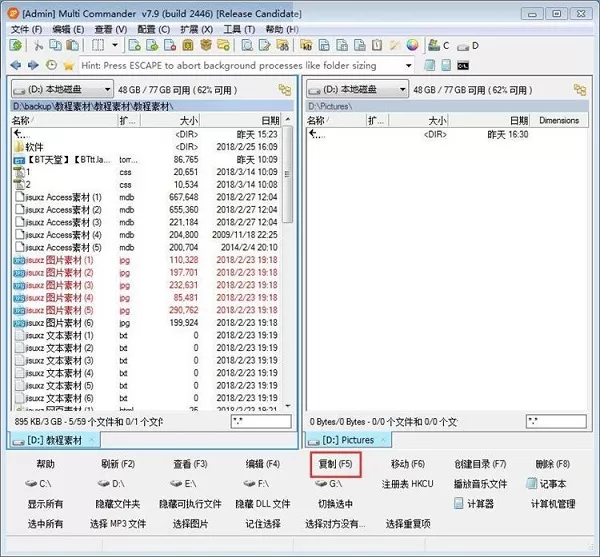Click the right panel filter input field
600x557 pixels.
tap(556, 422)
